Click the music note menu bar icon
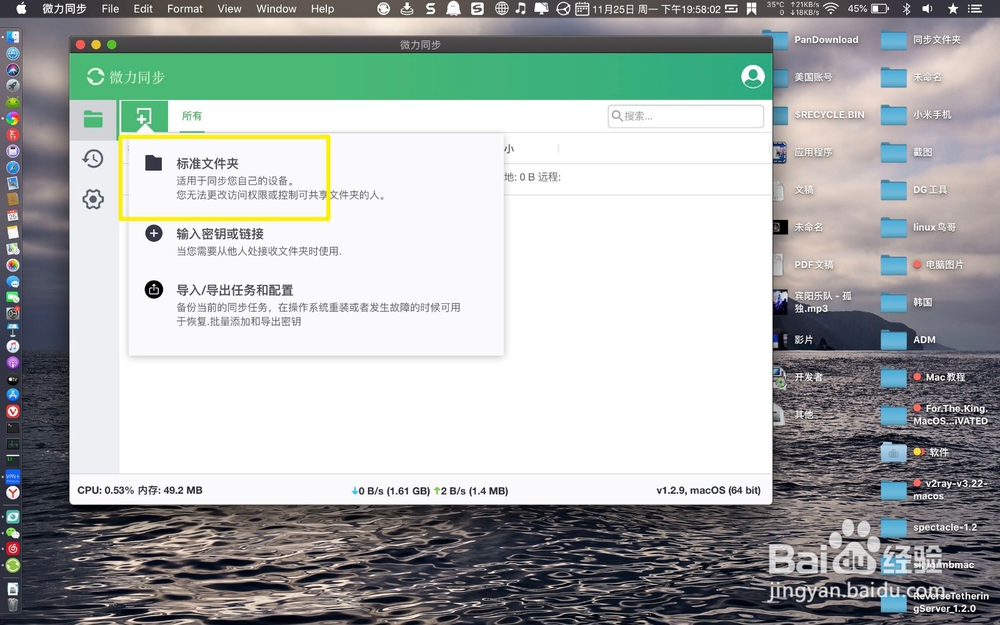The image size is (1000, 625). [x=520, y=8]
